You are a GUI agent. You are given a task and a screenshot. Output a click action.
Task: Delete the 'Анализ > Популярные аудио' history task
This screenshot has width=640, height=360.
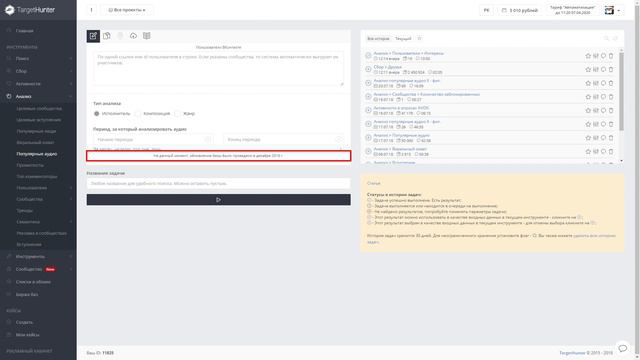(x=611, y=138)
